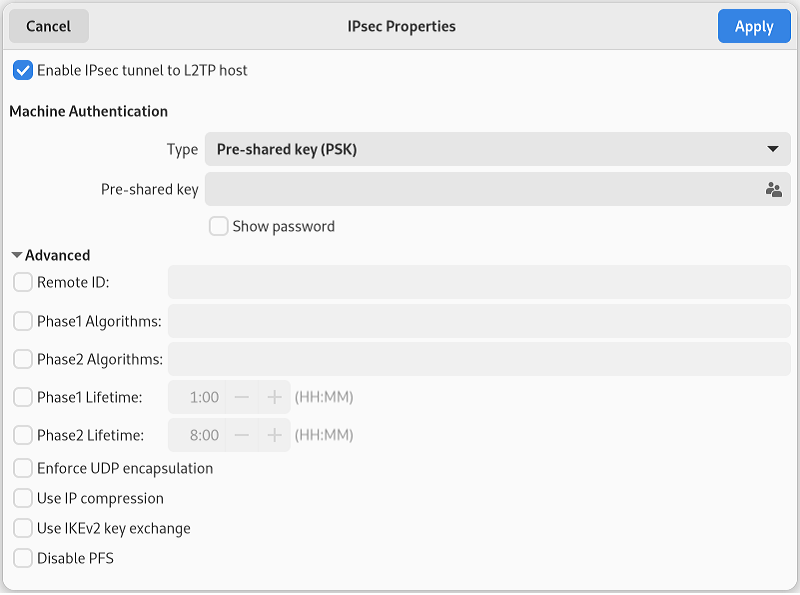The image size is (800, 595).
Task: Open the authentication Type dropdown
Action: tap(497, 149)
